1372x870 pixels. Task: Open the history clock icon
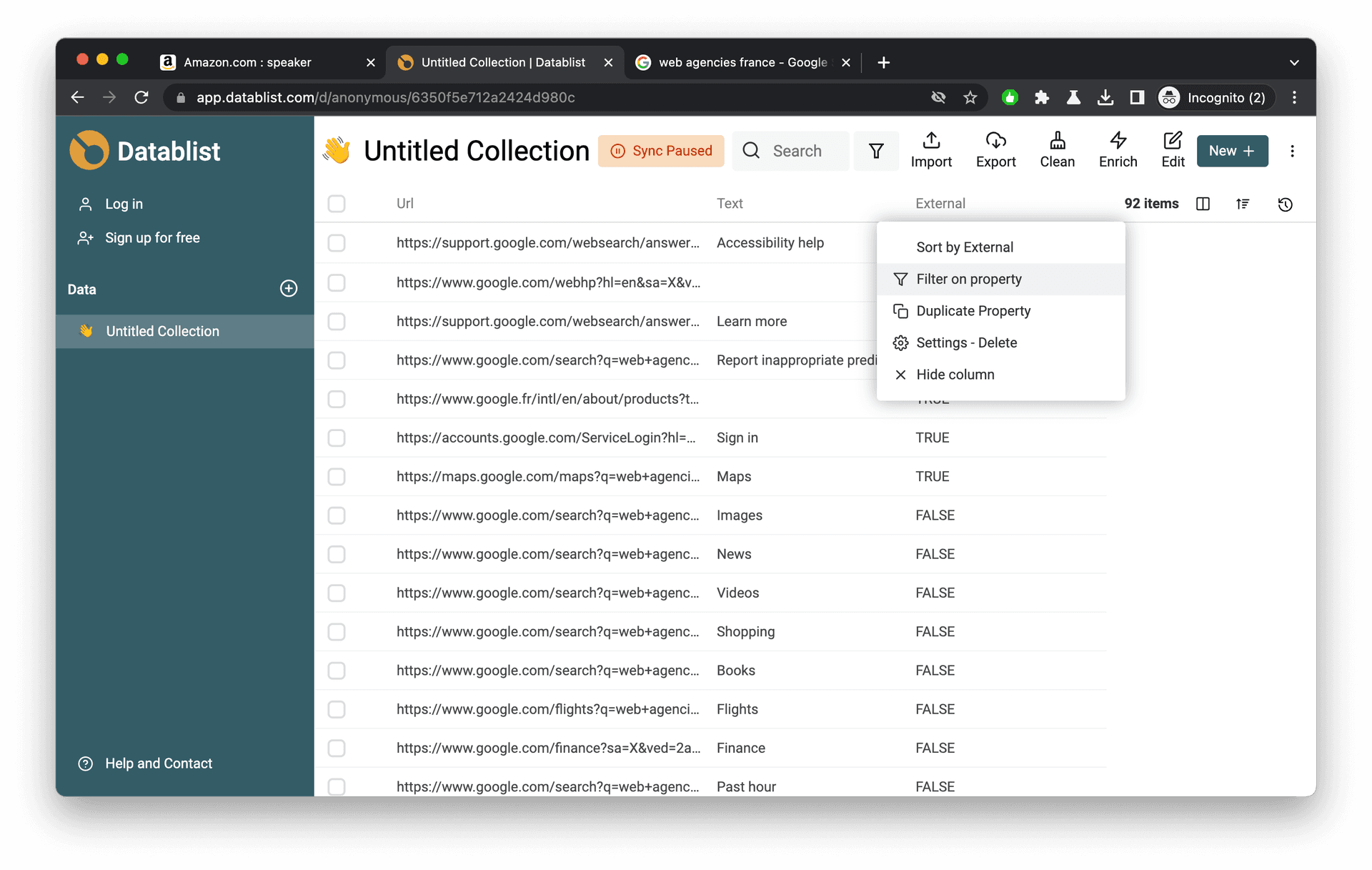click(1285, 204)
